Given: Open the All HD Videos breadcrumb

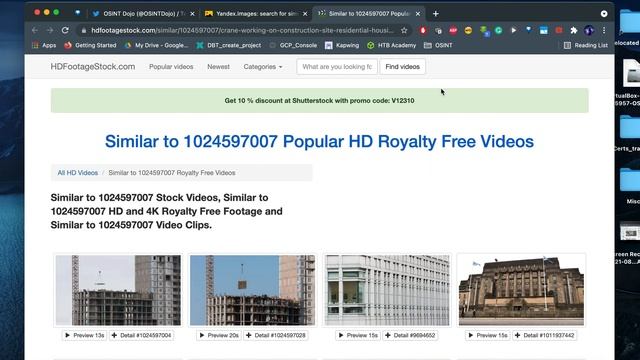Looking at the screenshot, I should click(x=78, y=173).
